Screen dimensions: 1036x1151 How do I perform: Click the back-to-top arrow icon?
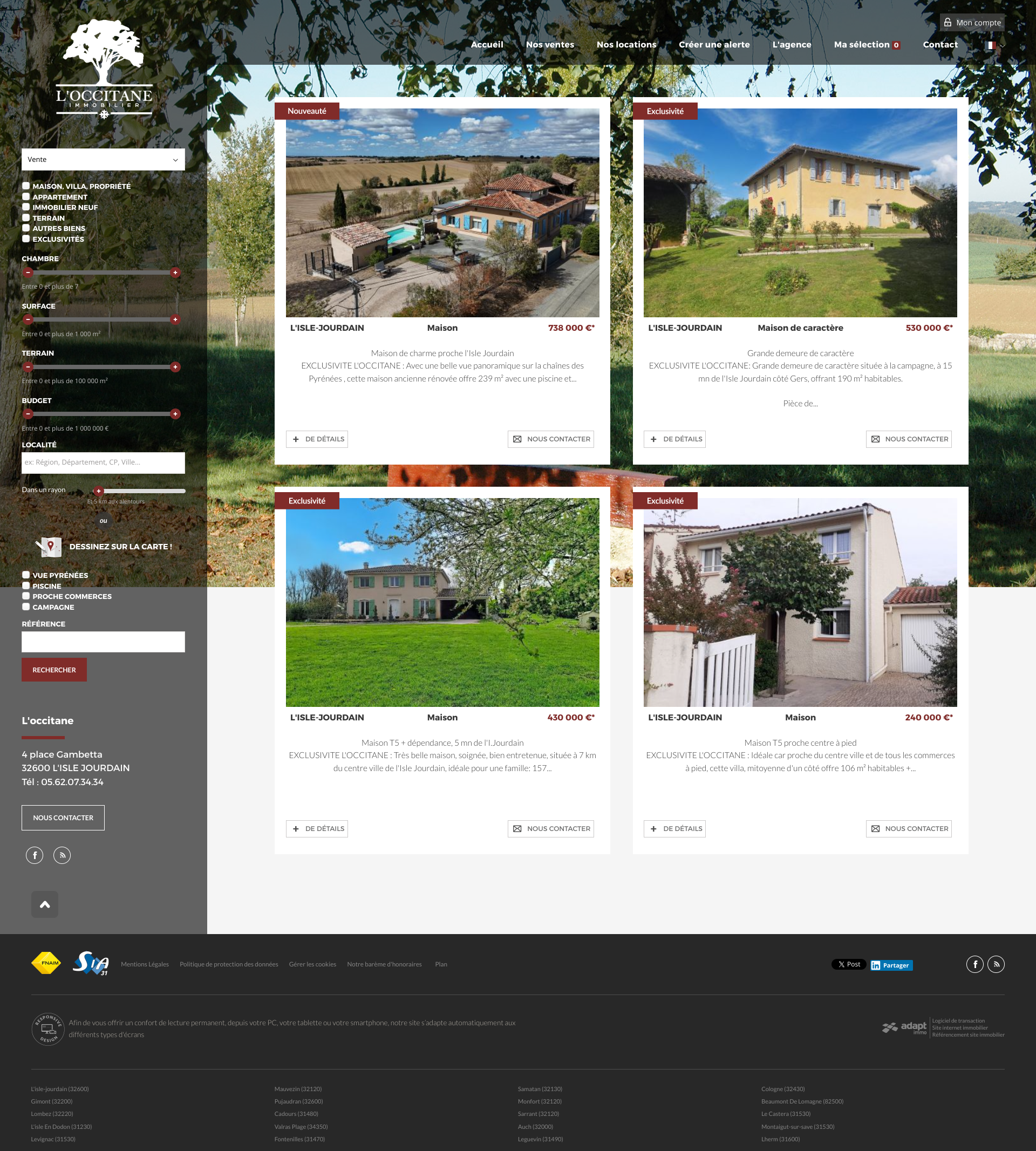45,904
